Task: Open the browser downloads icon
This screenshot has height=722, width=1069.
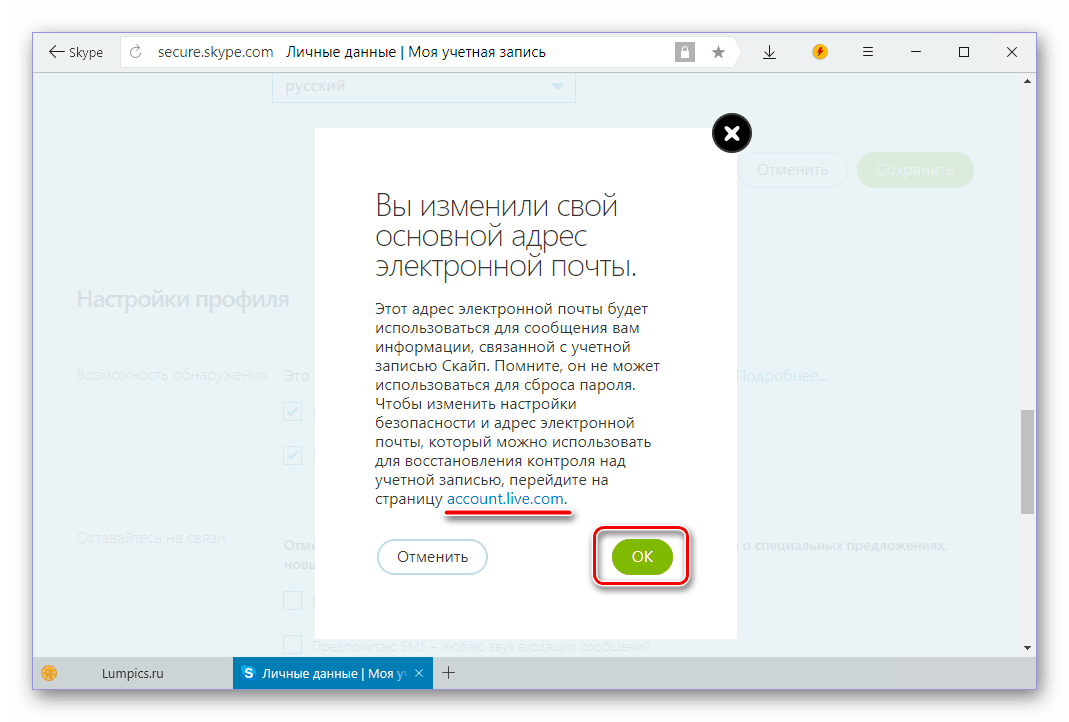Action: point(769,52)
